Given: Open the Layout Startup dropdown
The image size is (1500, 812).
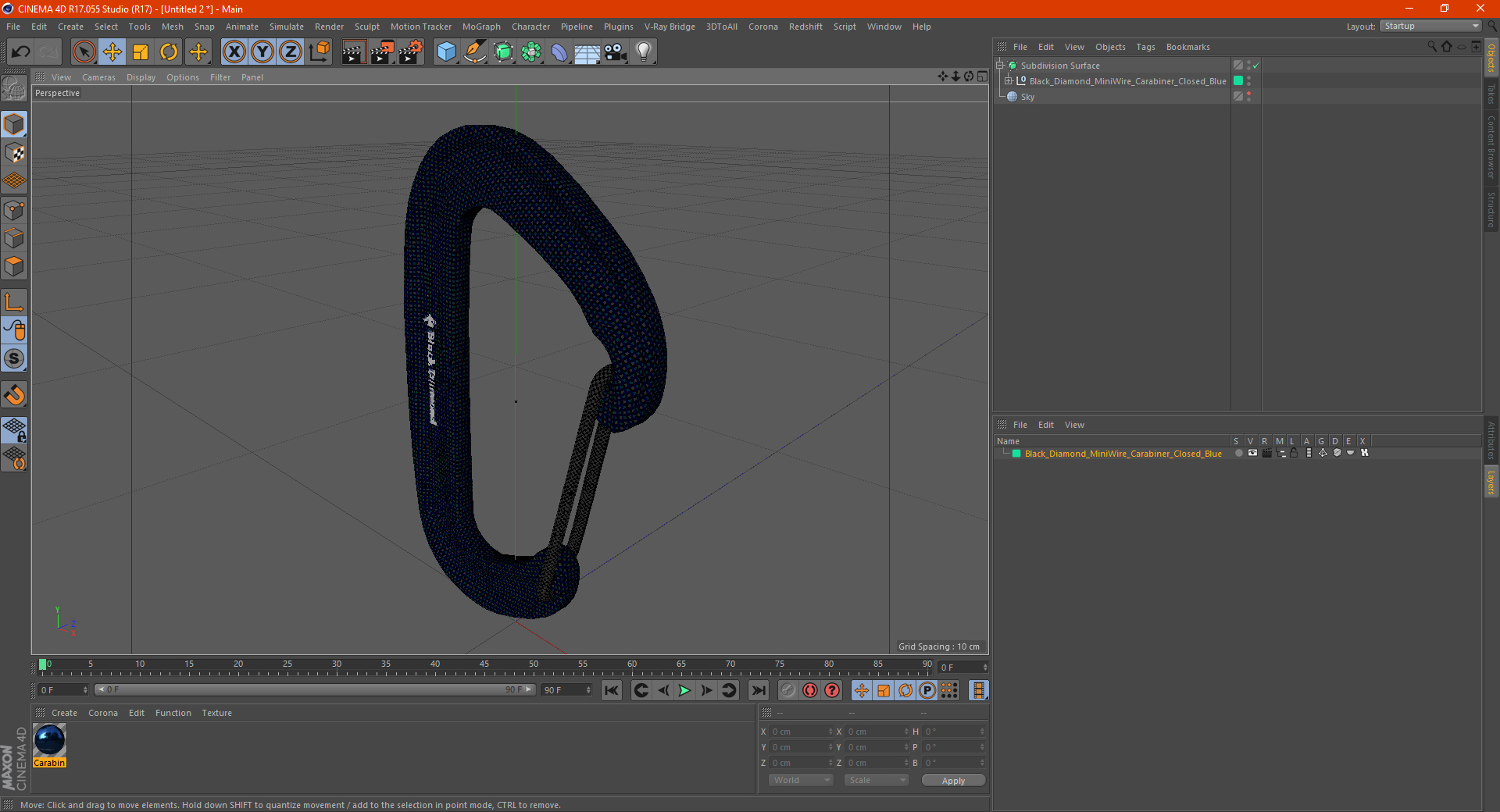Looking at the screenshot, I should [1431, 26].
